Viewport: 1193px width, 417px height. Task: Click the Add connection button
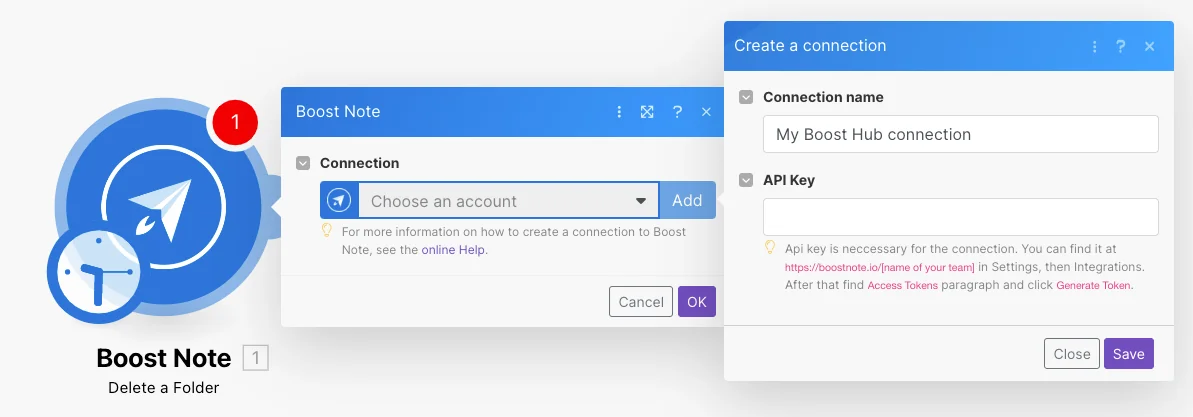687,201
